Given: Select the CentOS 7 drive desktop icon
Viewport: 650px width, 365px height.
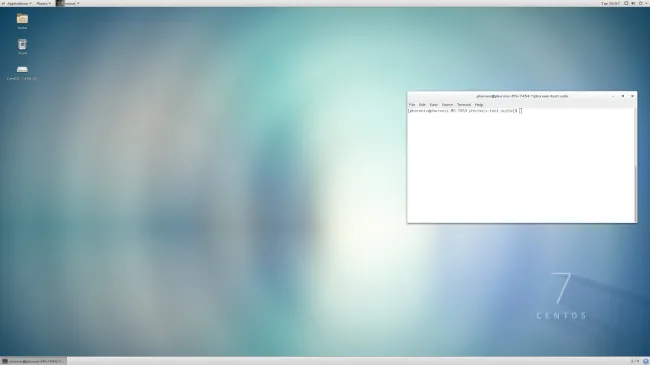Looking at the screenshot, I should pyautogui.click(x=22, y=72).
